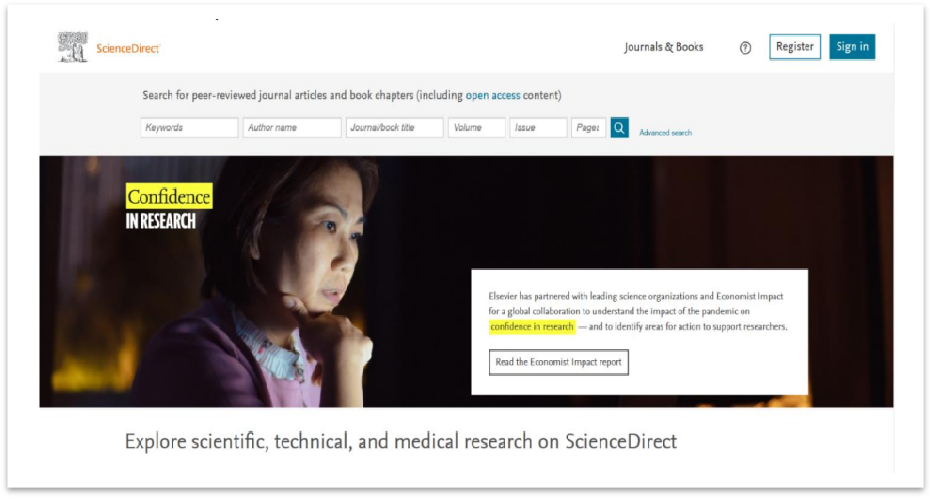Image resolution: width=932 pixels, height=499 pixels.
Task: Click the Register button
Action: 795,47
